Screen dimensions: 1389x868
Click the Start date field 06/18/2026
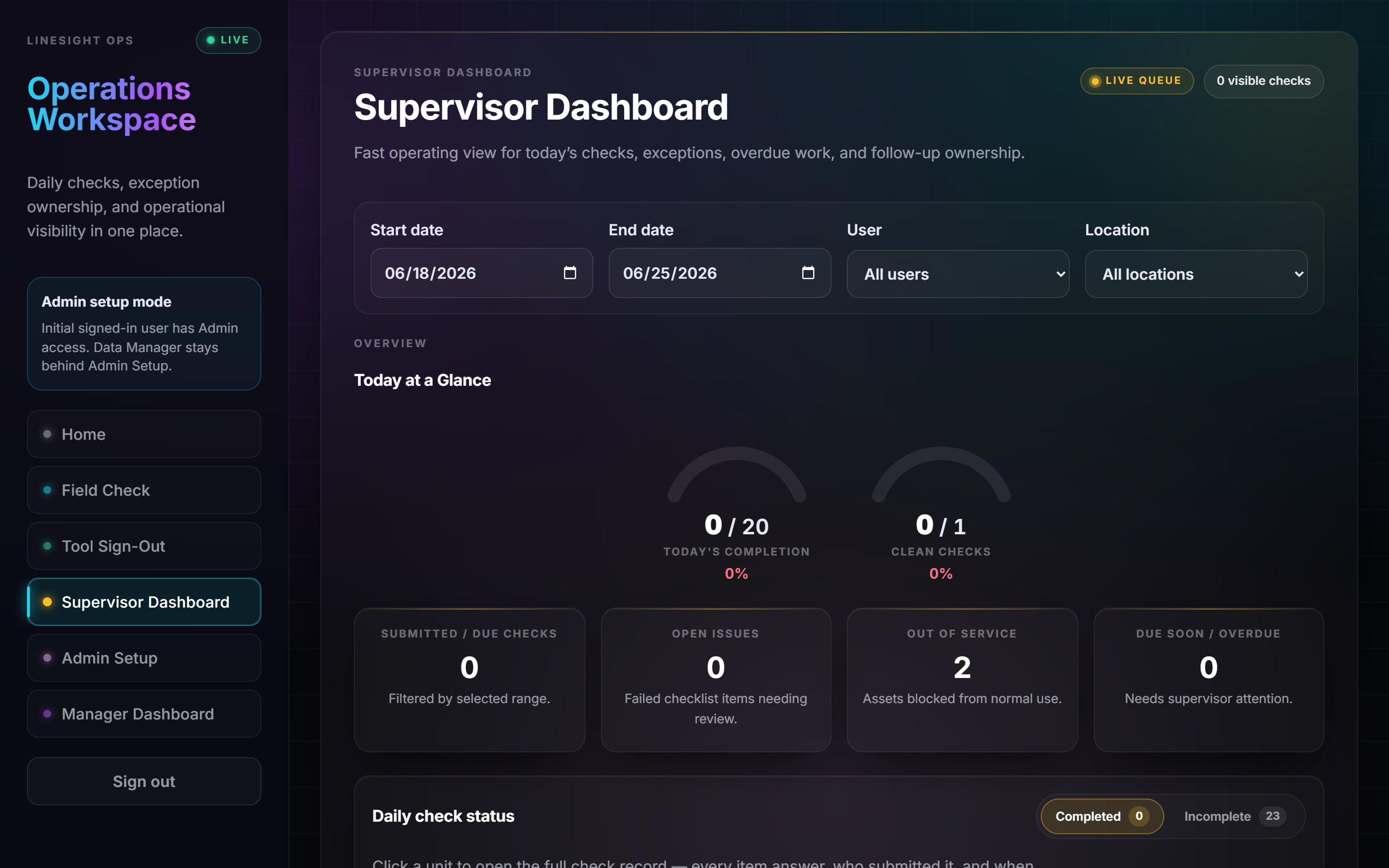(481, 272)
